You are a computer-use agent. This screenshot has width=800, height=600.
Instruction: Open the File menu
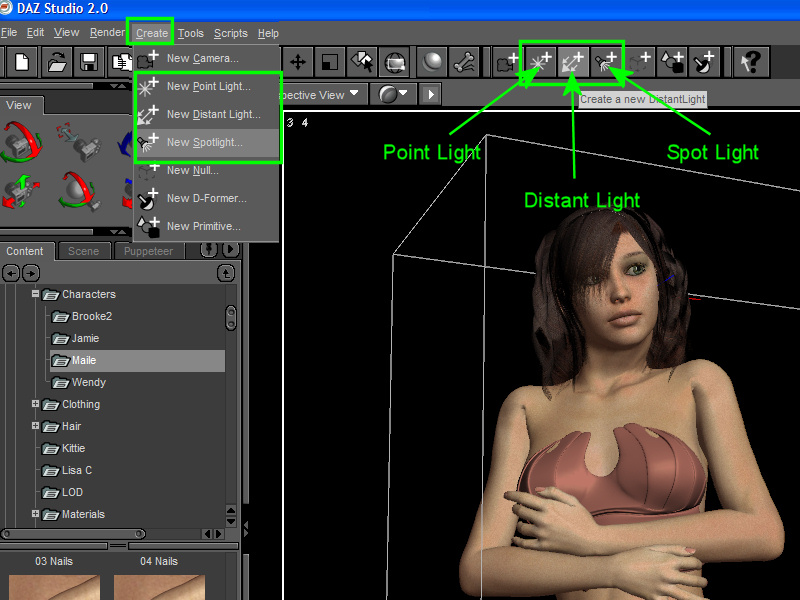coord(9,33)
